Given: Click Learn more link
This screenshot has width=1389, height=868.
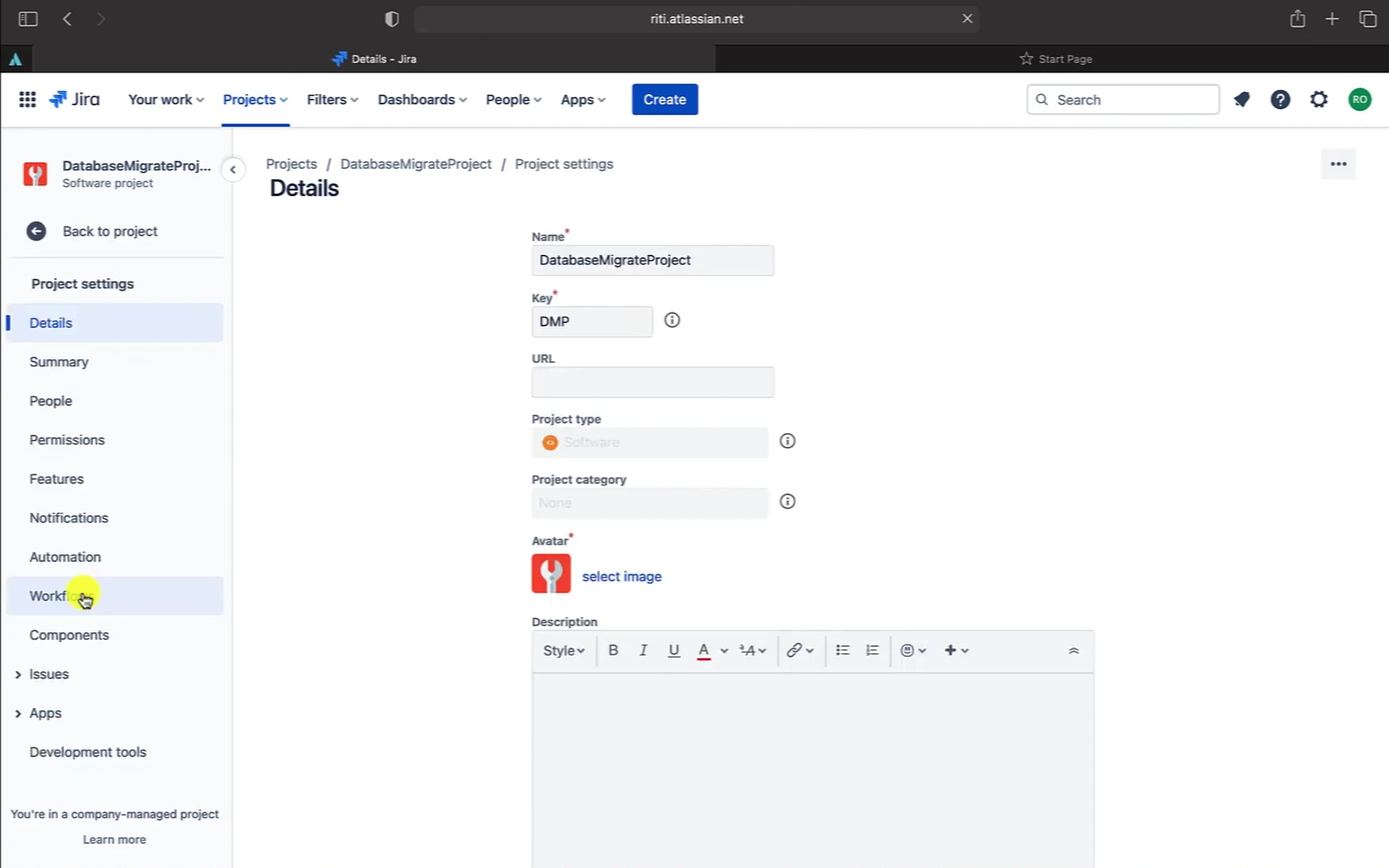Looking at the screenshot, I should coord(115,839).
